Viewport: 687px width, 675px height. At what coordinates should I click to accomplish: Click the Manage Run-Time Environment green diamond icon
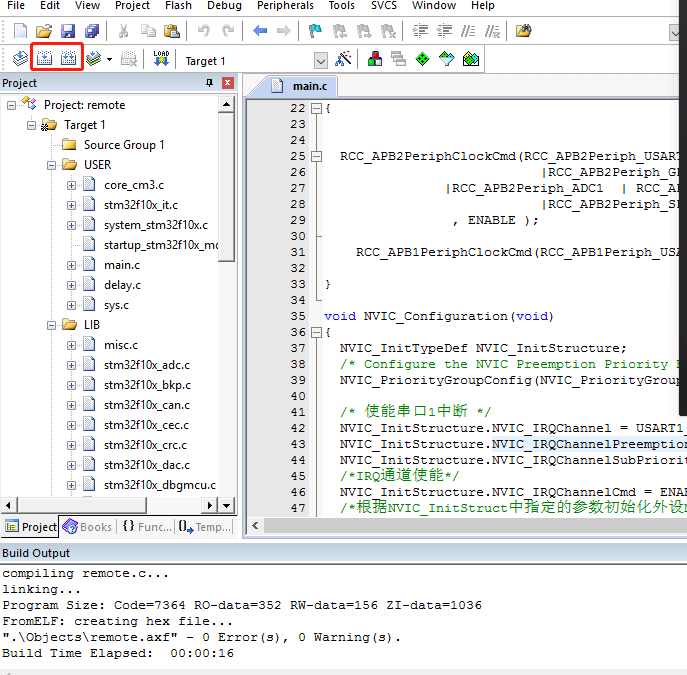[423, 60]
